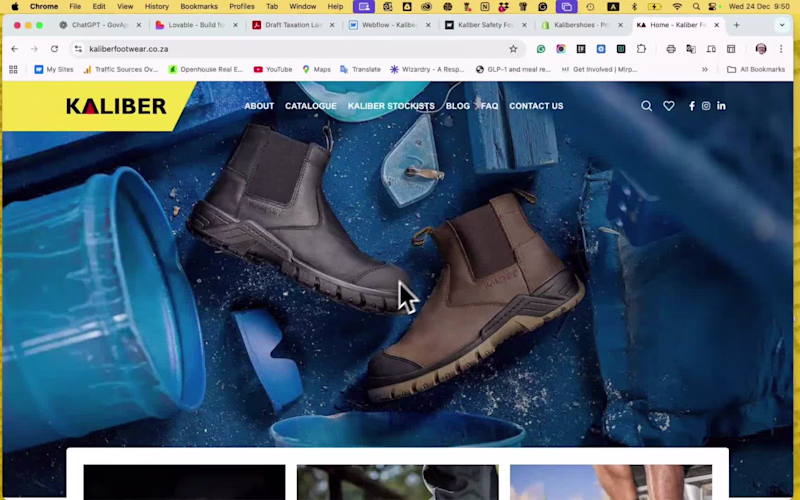Click the Grammarly extension icon

click(x=541, y=48)
